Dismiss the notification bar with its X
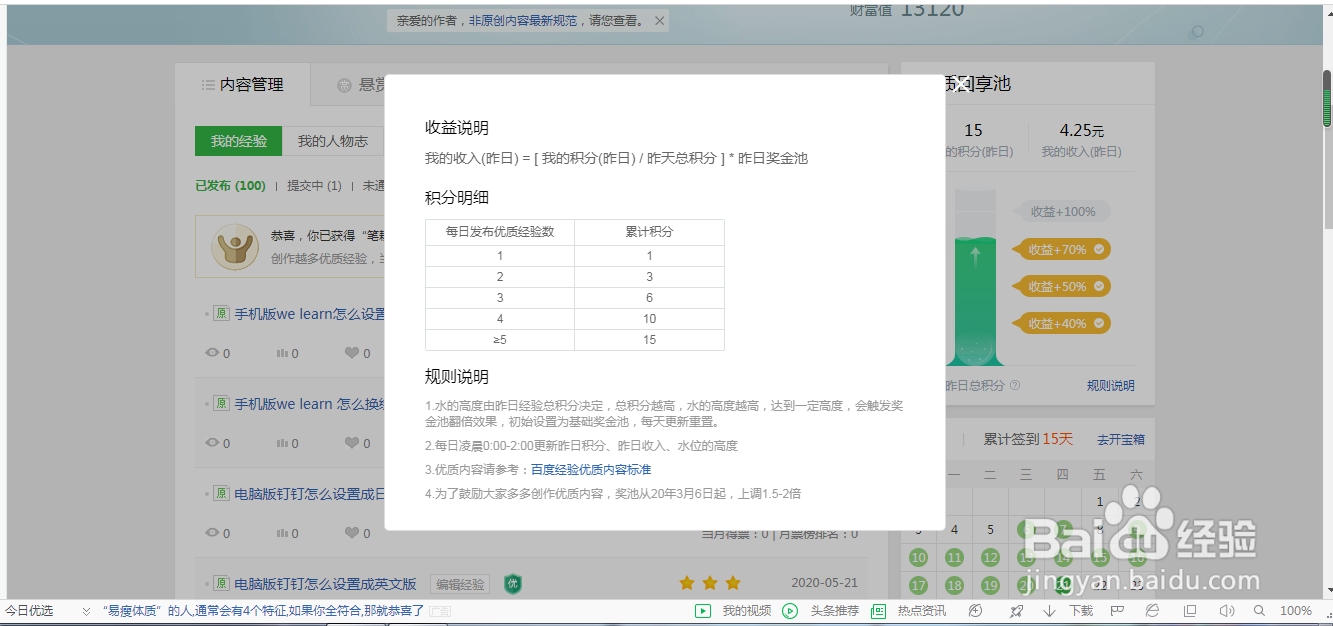This screenshot has height=626, width=1333. click(657, 19)
